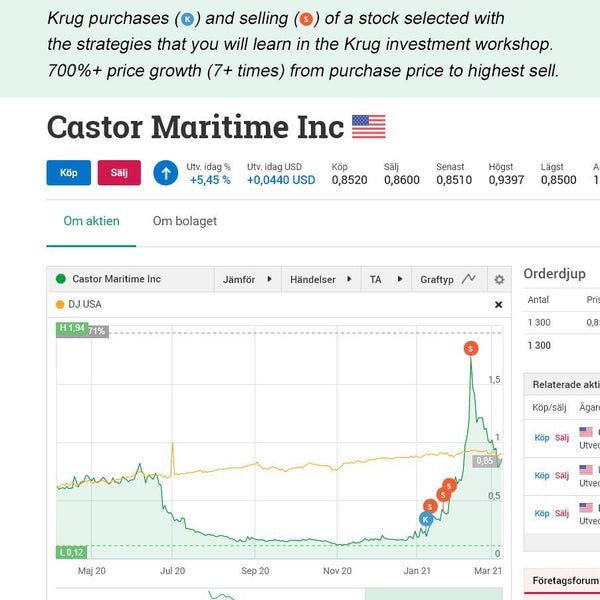Click Köp link in second related stock row
600x600 pixels.
pyautogui.click(x=542, y=476)
